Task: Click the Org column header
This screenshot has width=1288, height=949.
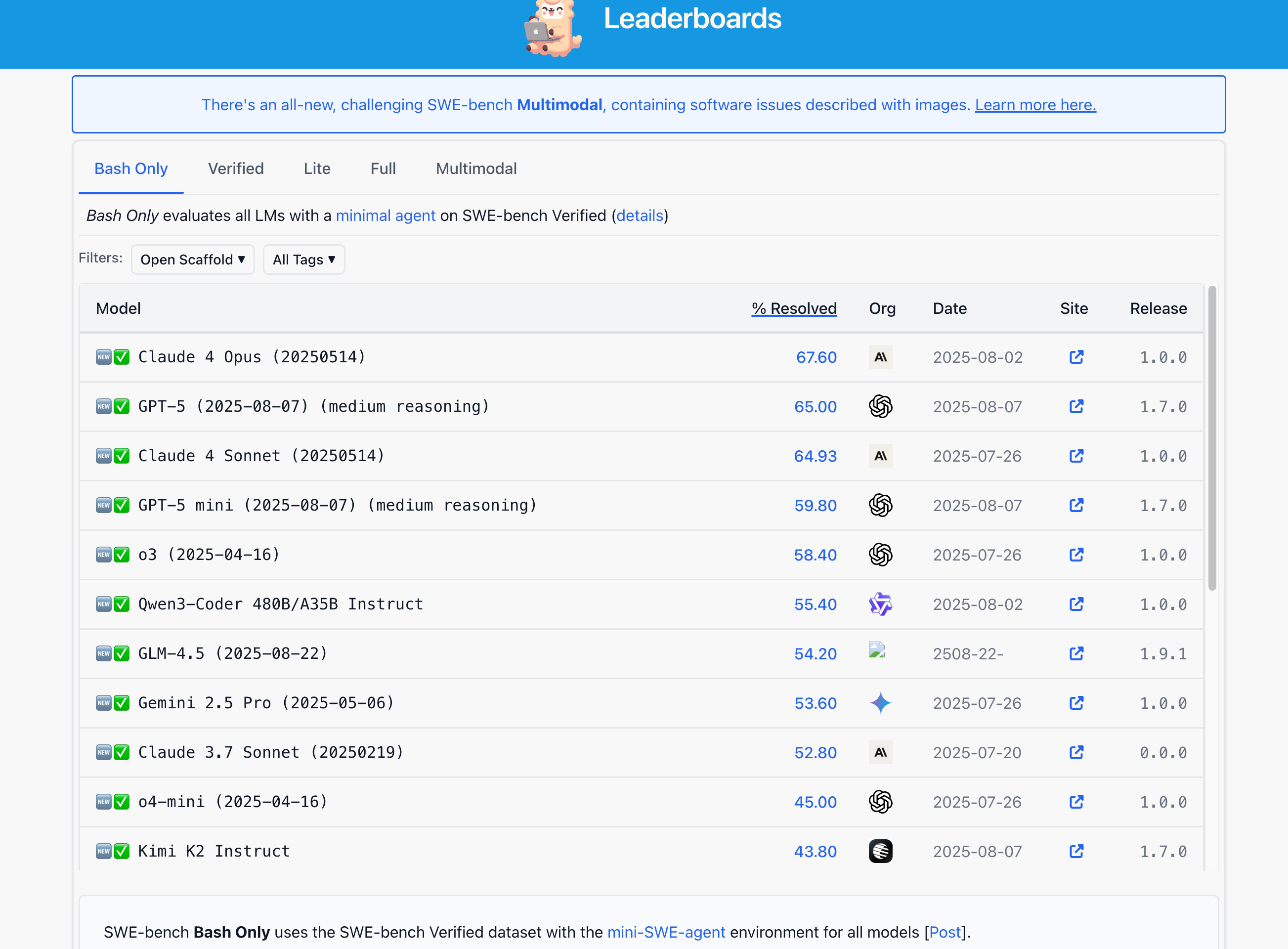Action: point(882,308)
